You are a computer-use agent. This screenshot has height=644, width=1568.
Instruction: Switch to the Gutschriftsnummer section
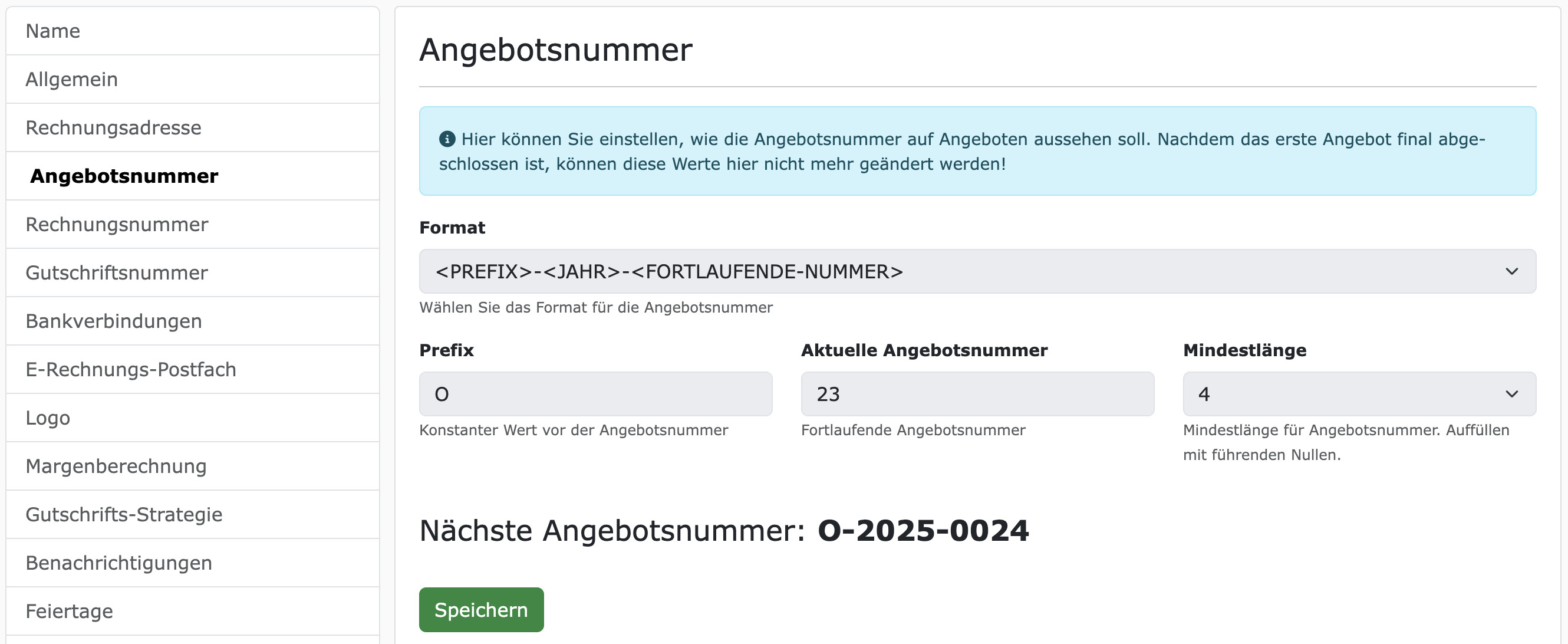click(116, 272)
